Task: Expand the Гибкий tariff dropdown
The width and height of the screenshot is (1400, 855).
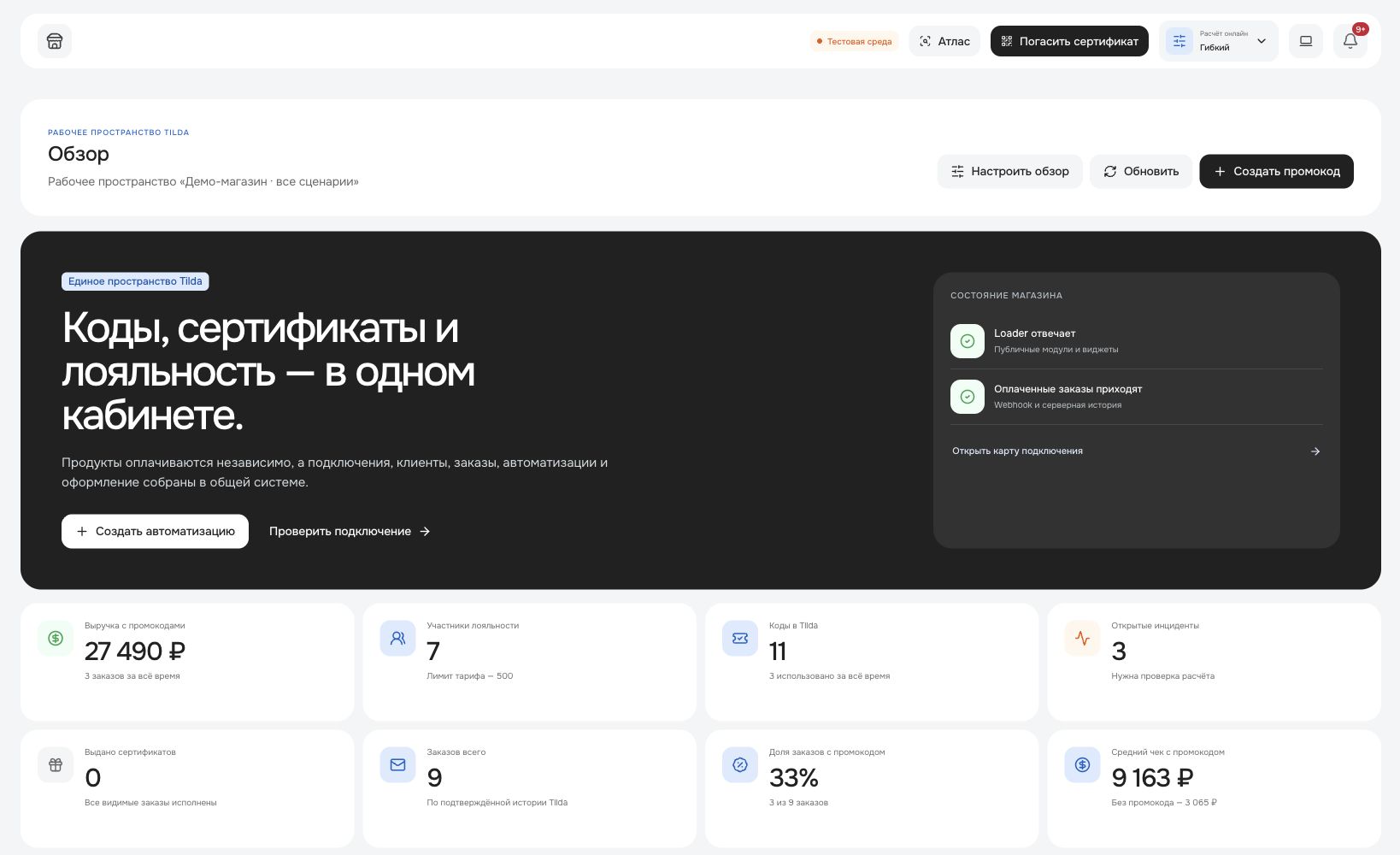Action: (1219, 41)
